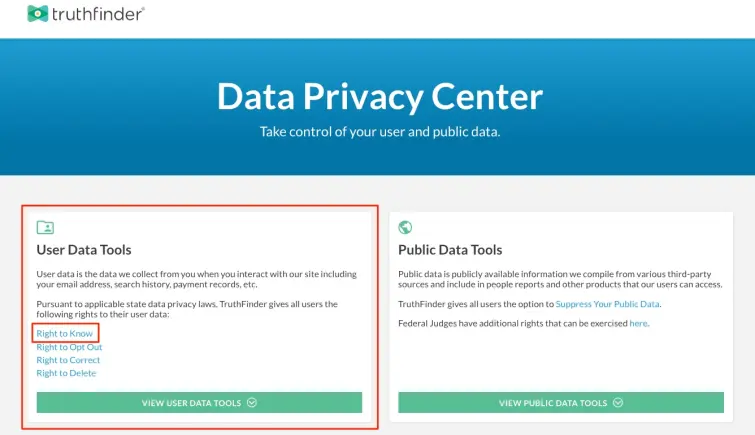Click the Data Privacy Center heading

tap(379, 96)
